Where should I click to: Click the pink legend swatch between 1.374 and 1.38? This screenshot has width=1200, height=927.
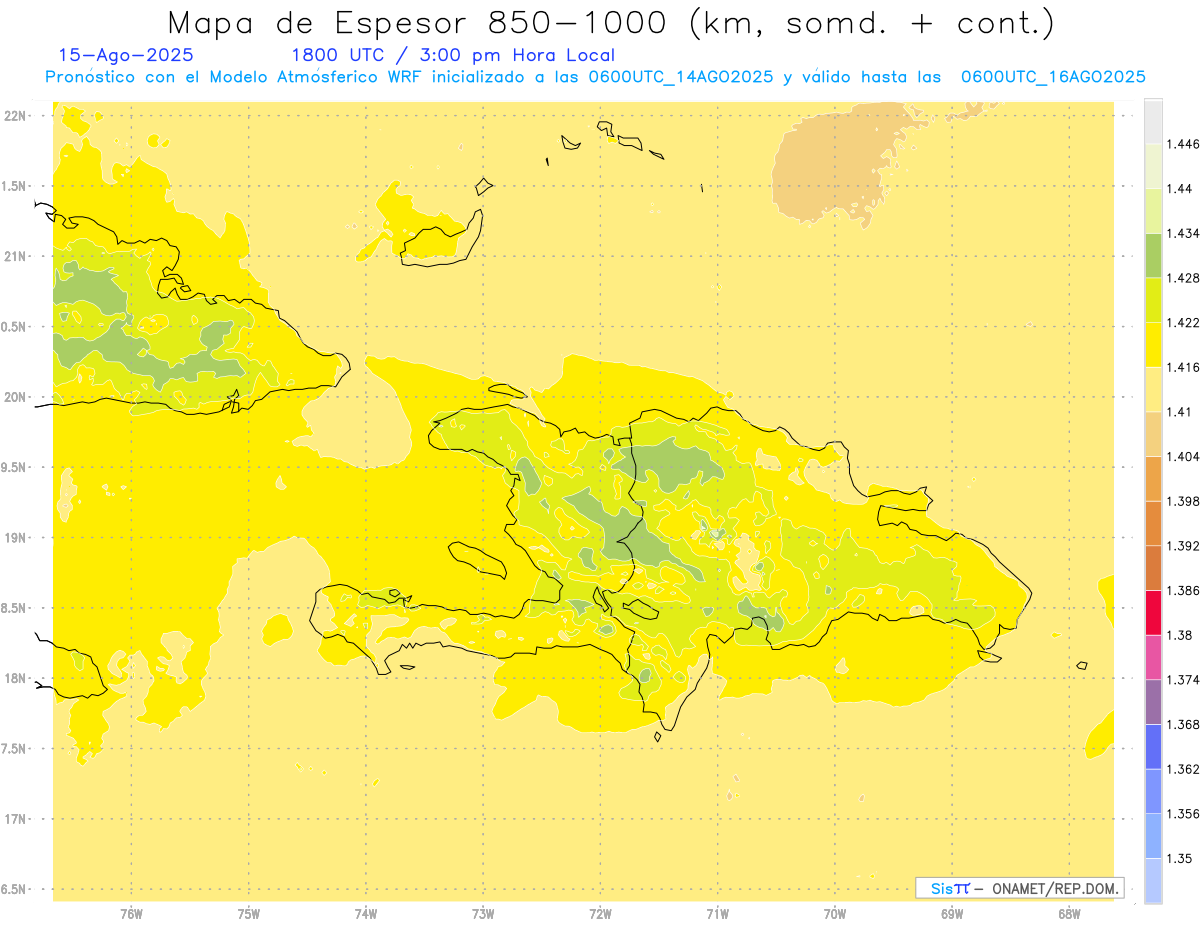click(1153, 656)
